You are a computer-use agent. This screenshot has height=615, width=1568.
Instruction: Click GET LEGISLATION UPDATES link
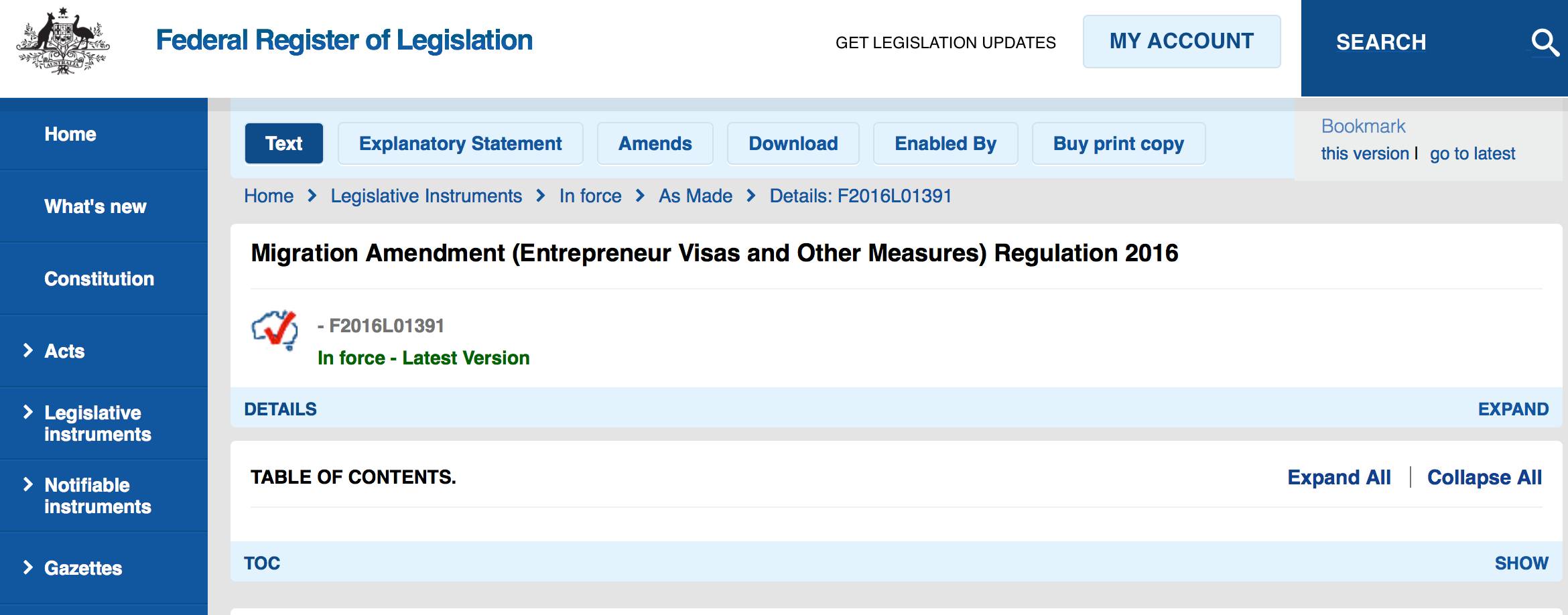[945, 43]
